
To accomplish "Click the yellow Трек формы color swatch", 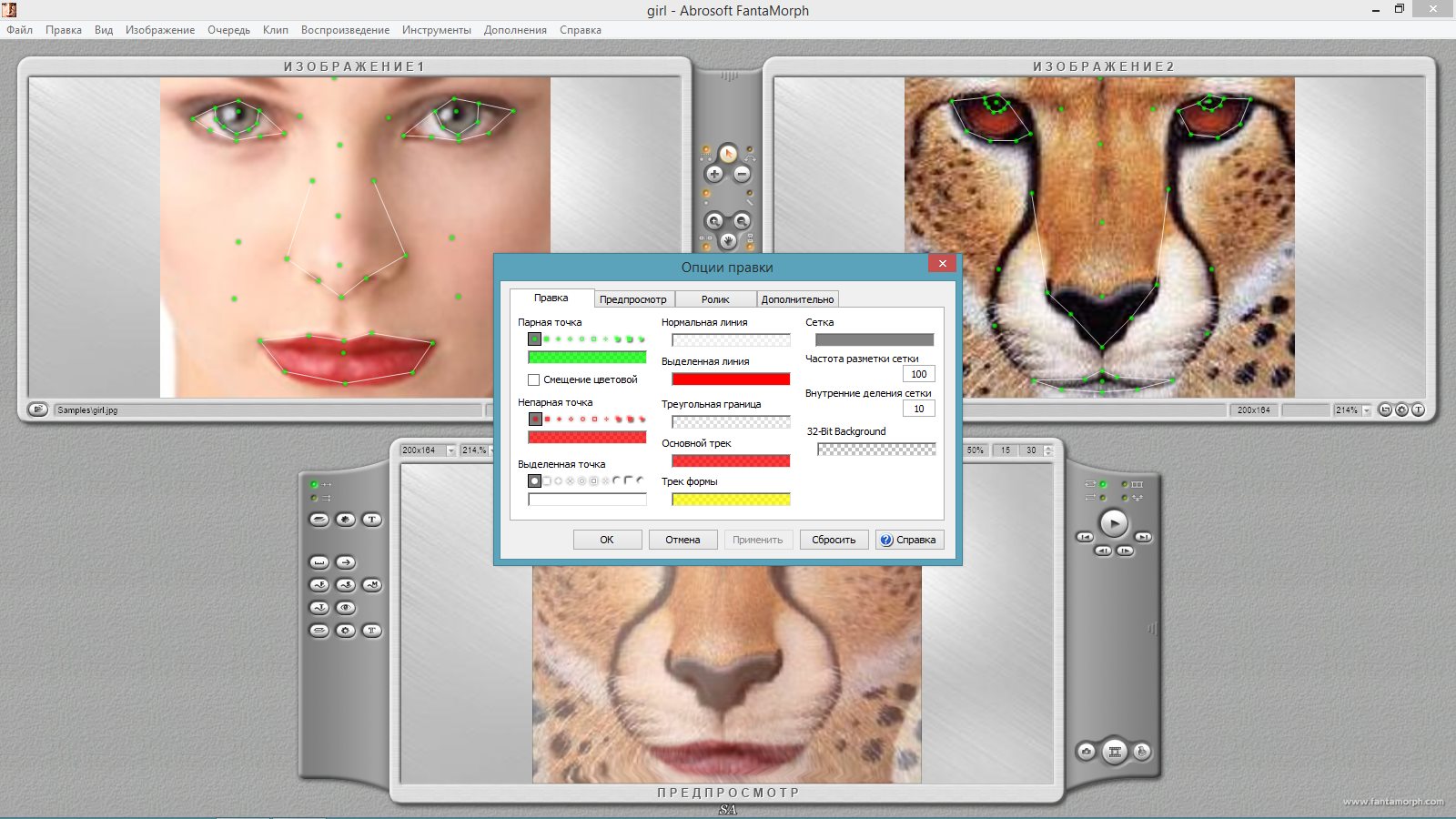I will (x=731, y=500).
